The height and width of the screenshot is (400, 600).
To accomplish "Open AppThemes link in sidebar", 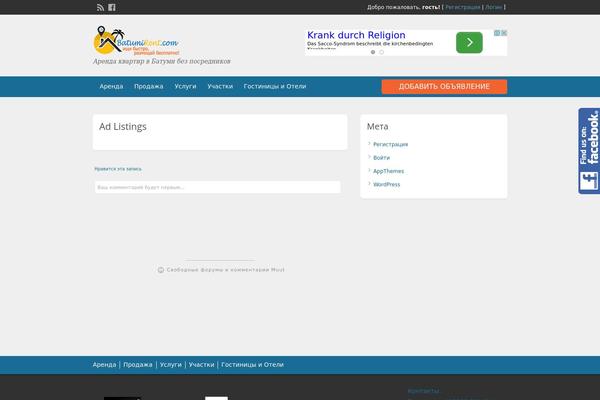I will pyautogui.click(x=388, y=171).
